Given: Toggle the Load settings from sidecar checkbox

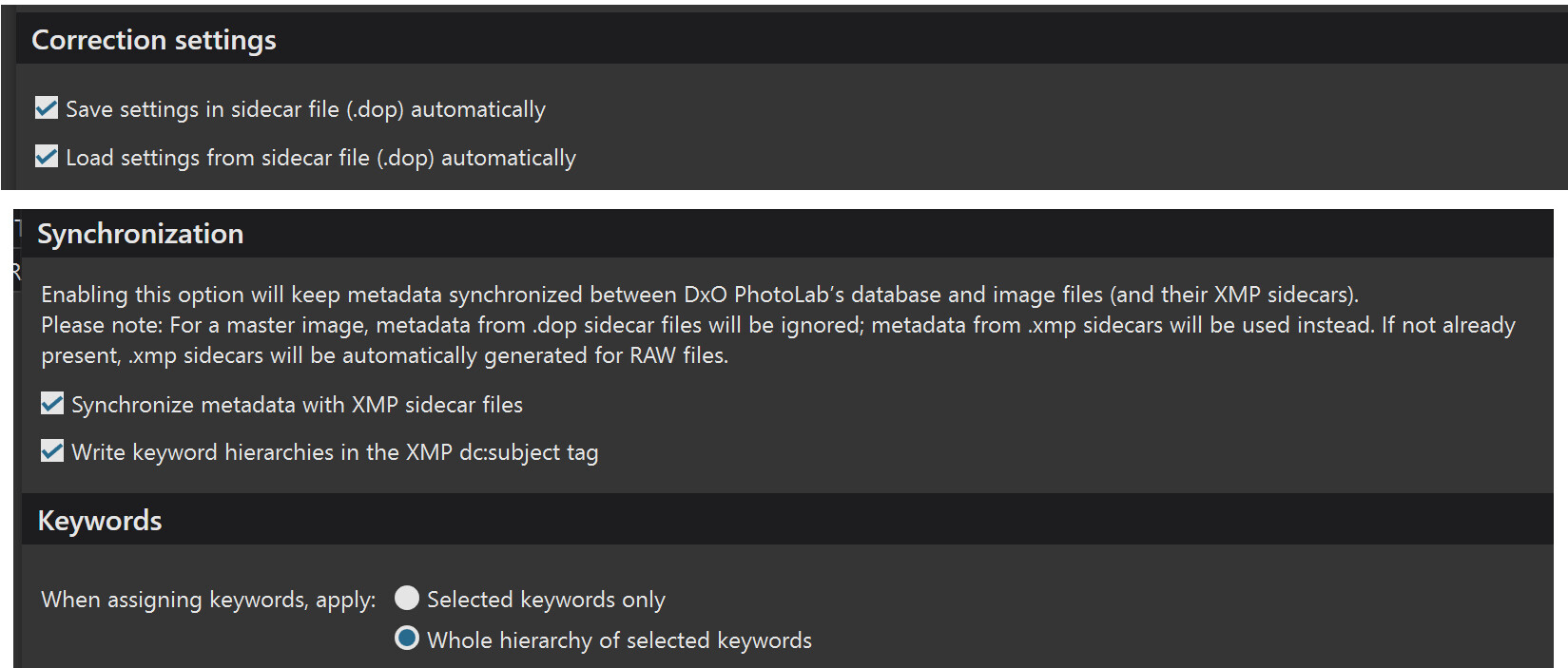Looking at the screenshot, I should (47, 157).
